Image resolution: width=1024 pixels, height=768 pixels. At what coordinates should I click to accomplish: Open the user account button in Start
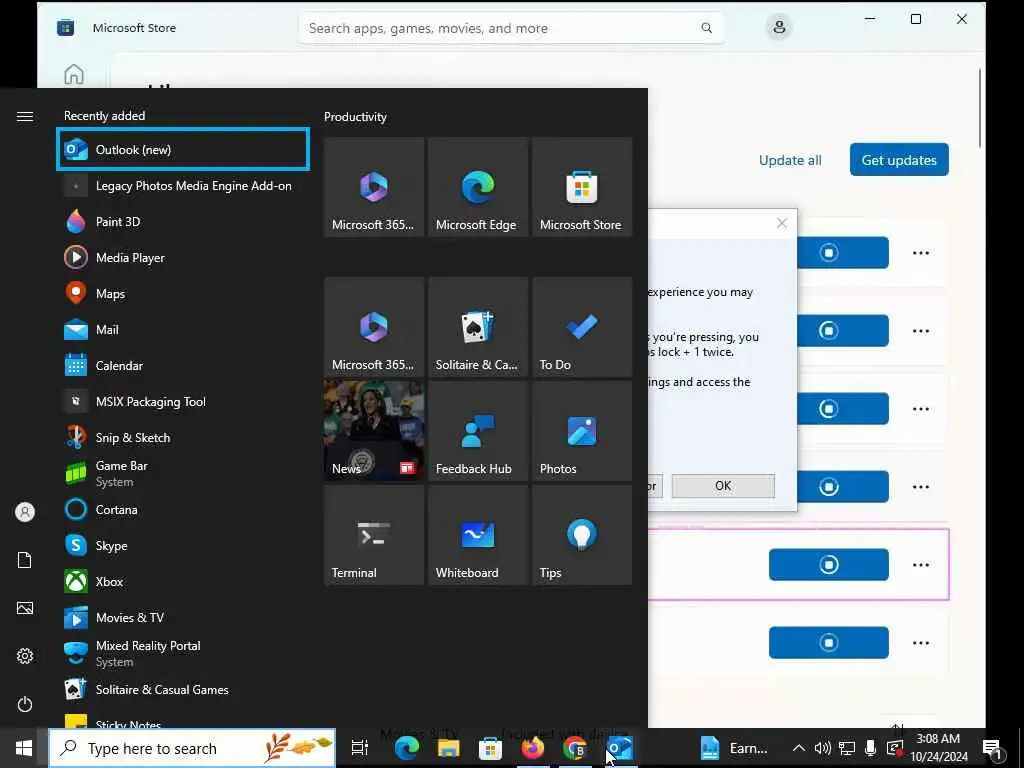[x=25, y=512]
